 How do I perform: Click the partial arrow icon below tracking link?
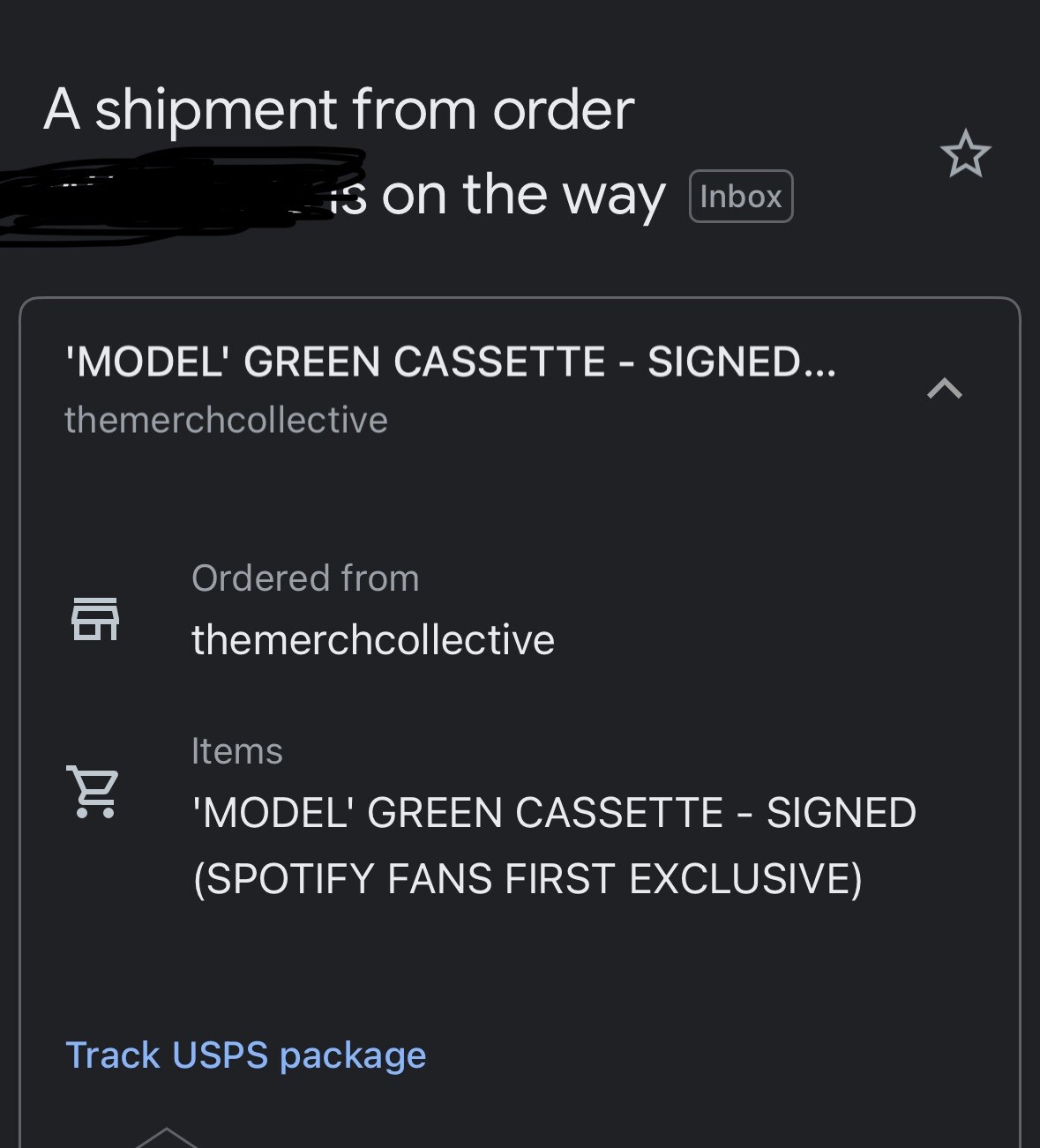pyautogui.click(x=166, y=1137)
